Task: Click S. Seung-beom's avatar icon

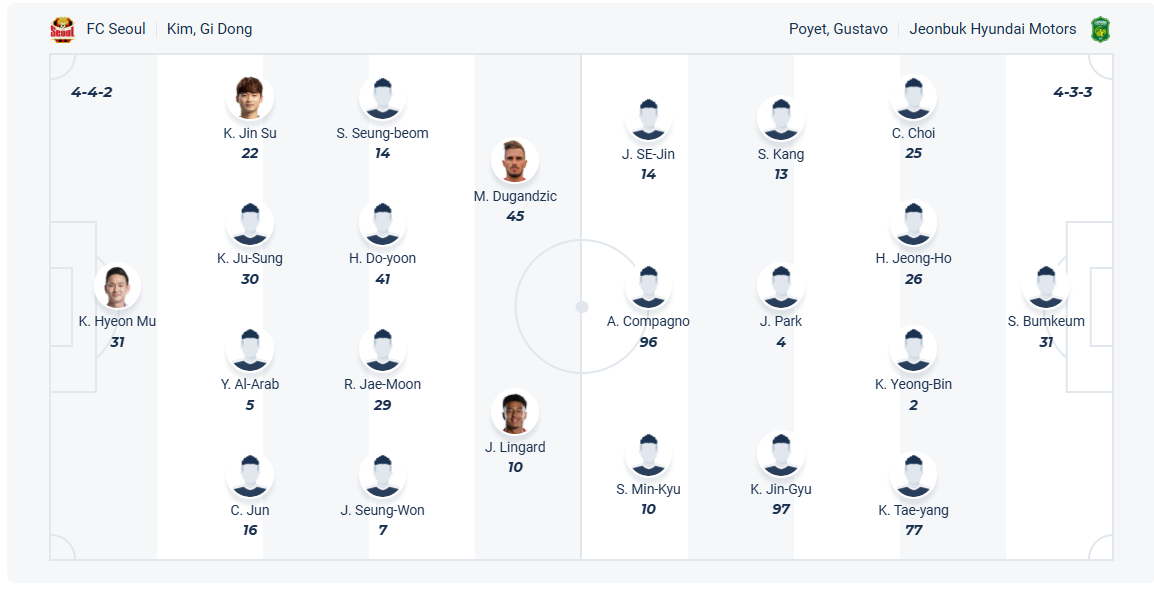Action: pyautogui.click(x=382, y=98)
